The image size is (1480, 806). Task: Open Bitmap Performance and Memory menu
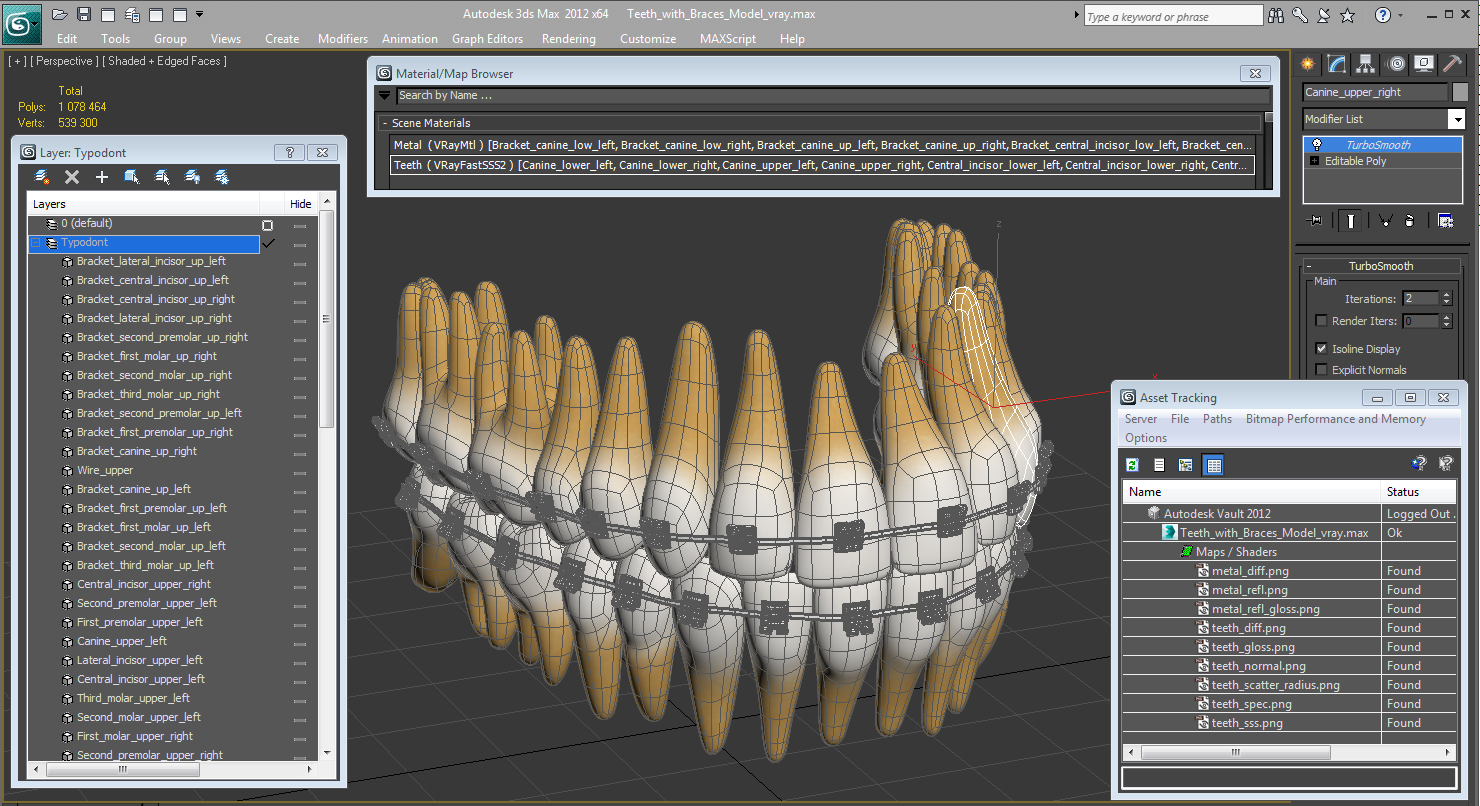coord(1335,419)
